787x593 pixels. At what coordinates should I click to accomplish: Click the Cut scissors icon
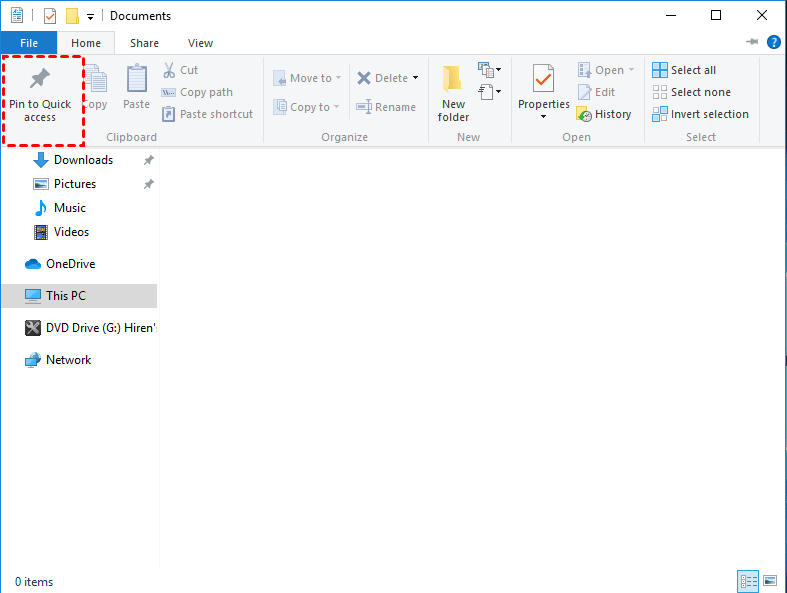[169, 70]
